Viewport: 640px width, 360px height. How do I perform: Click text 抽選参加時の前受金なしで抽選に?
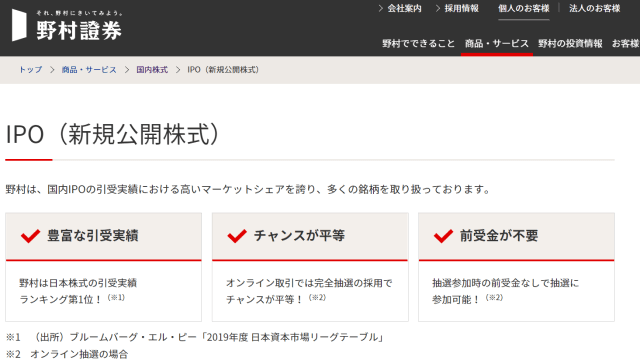(505, 283)
